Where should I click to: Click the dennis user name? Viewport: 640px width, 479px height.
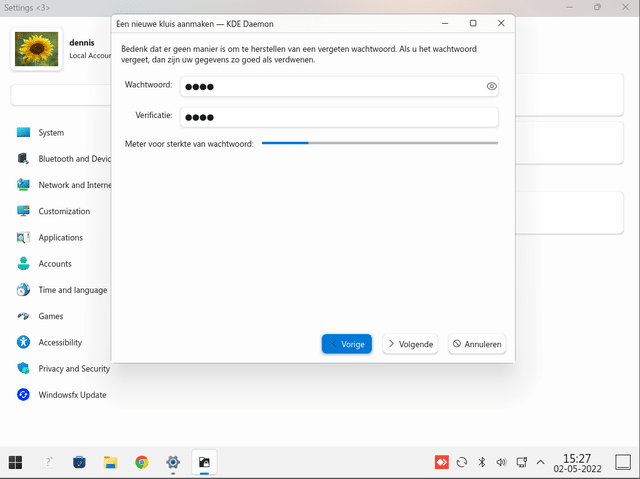(82, 42)
